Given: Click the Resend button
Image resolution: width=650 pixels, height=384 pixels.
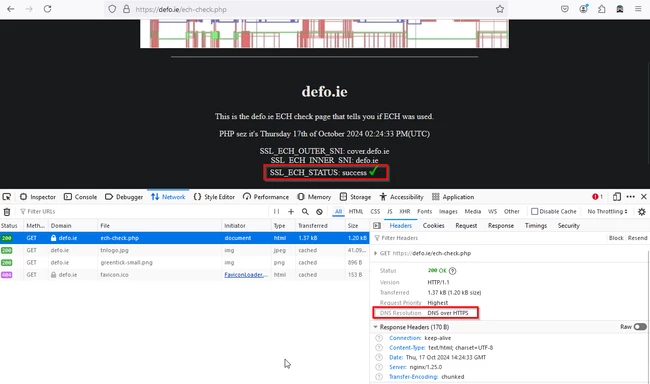Looking at the screenshot, I should pos(637,238).
